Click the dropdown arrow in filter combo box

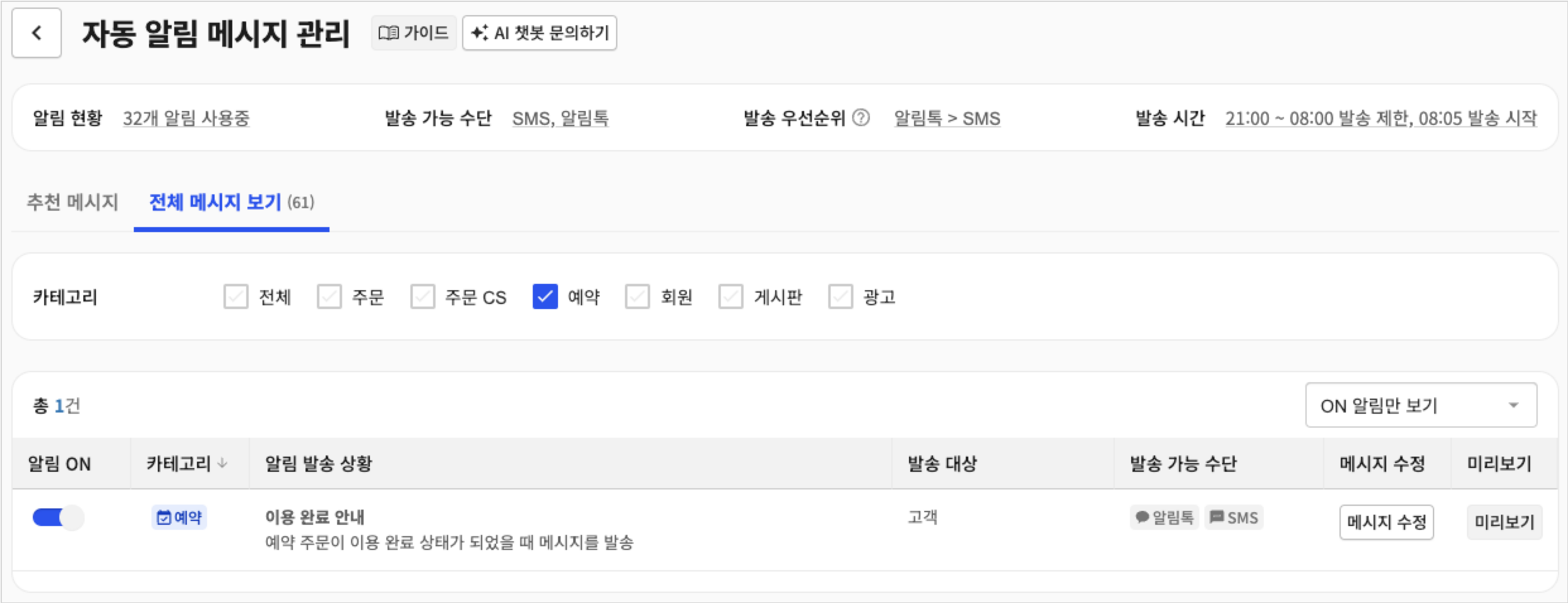[1514, 406]
